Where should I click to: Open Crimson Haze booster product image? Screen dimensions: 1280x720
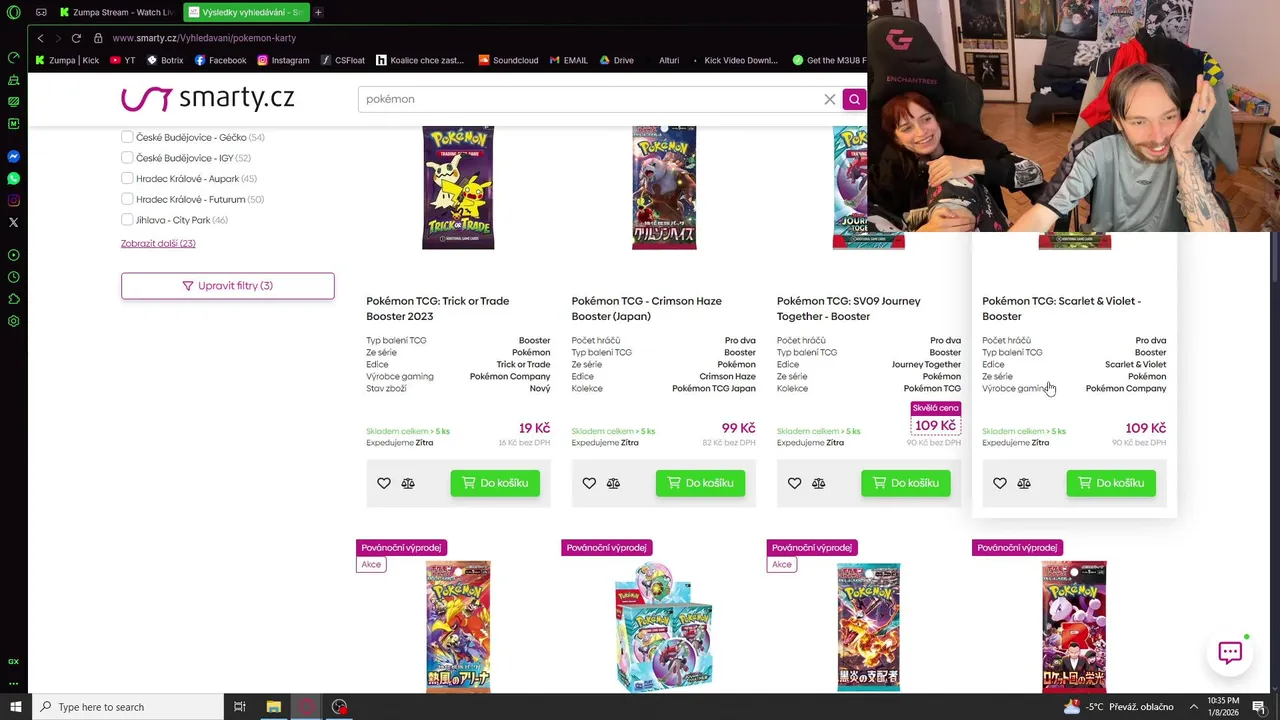coord(664,188)
